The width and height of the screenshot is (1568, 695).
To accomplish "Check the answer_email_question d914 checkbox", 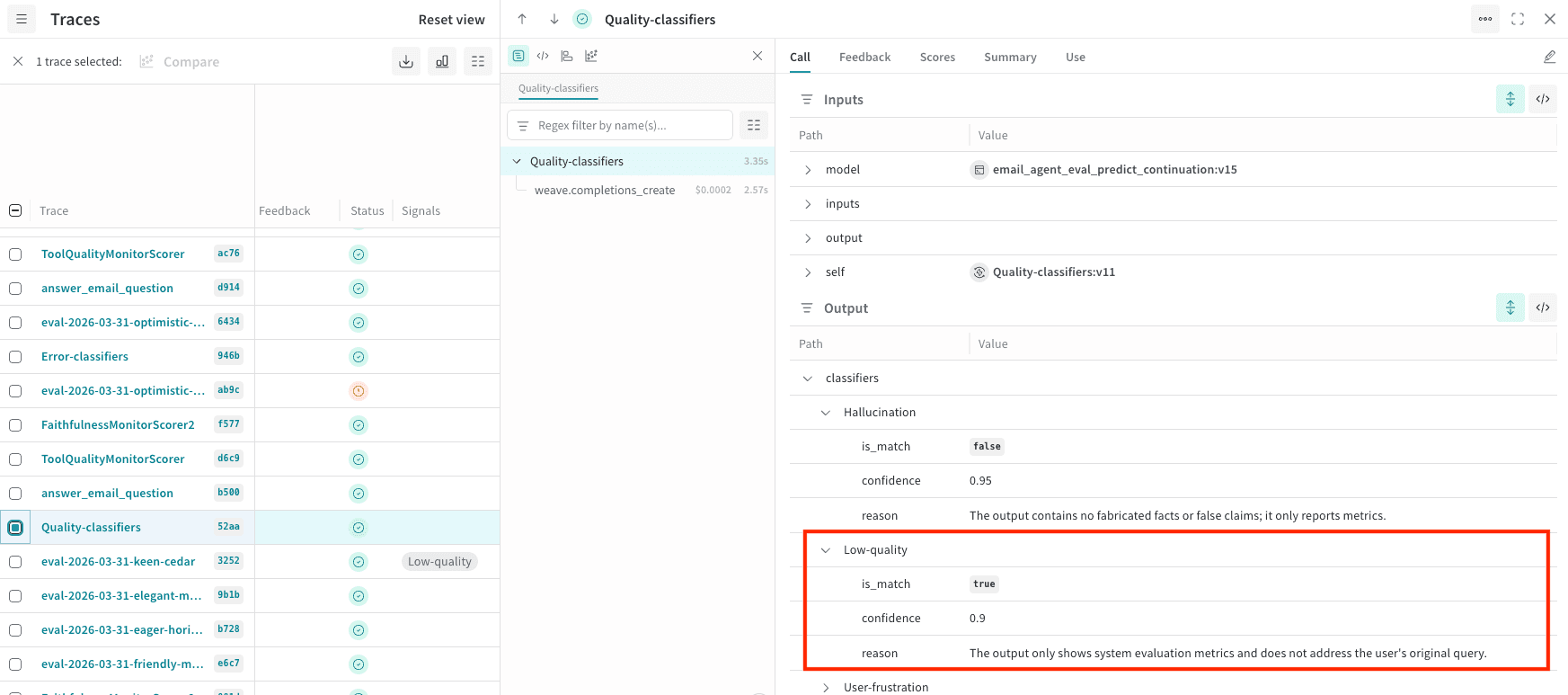I will point(15,289).
